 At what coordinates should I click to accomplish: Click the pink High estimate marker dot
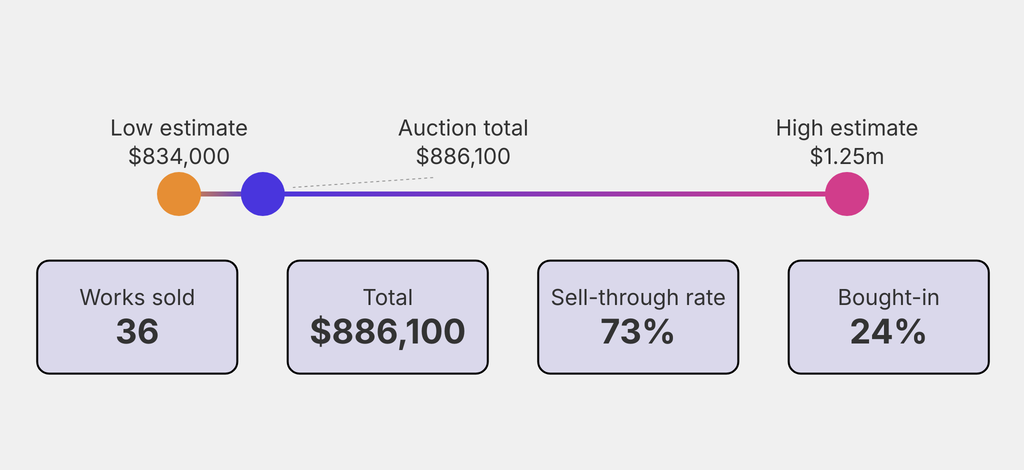click(x=847, y=194)
